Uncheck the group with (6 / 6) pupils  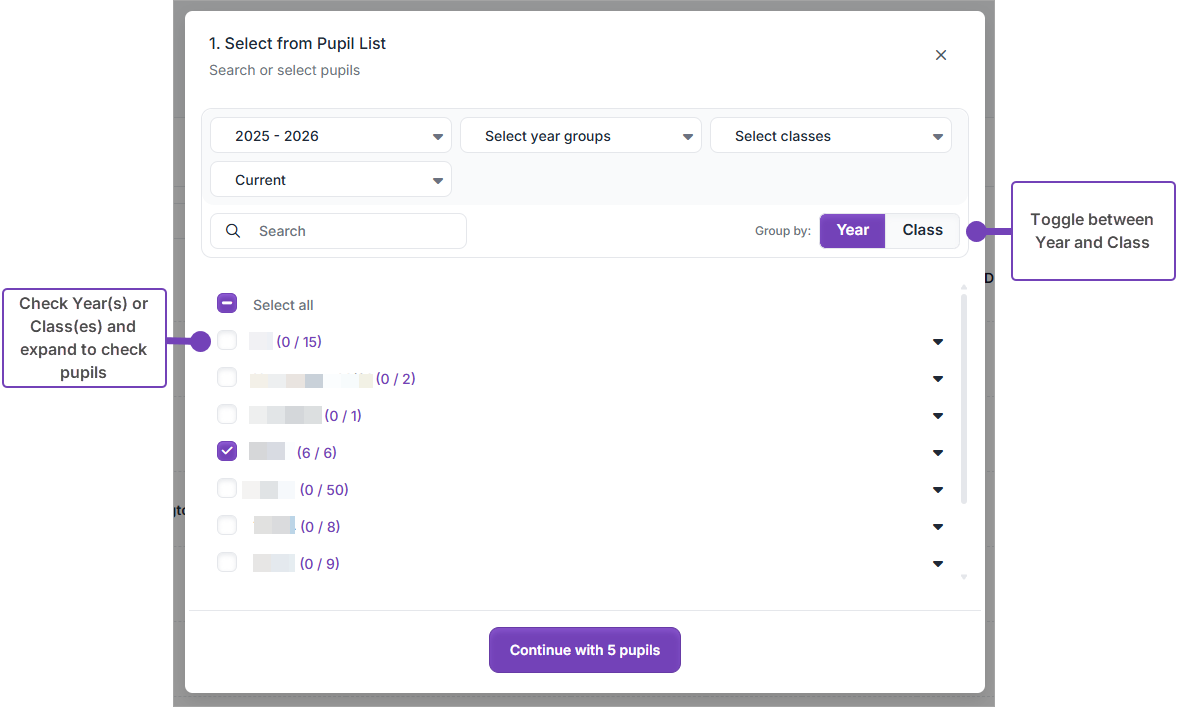[x=227, y=451]
